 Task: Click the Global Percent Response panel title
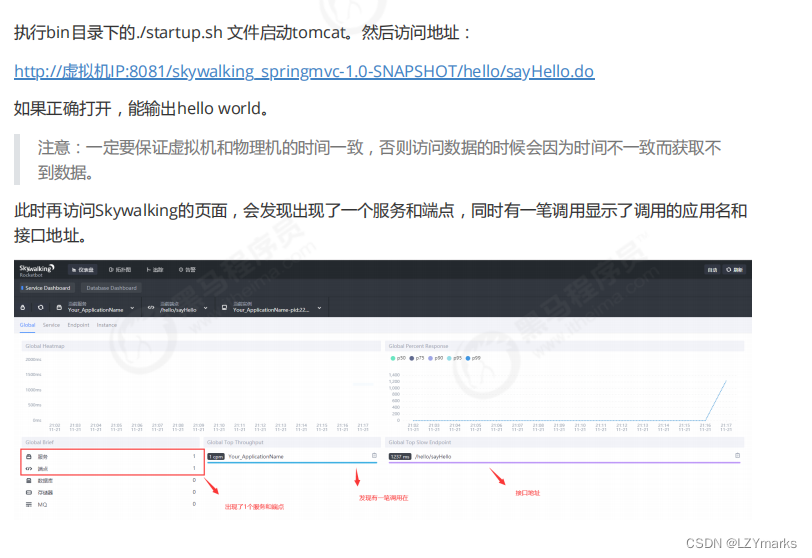(418, 346)
